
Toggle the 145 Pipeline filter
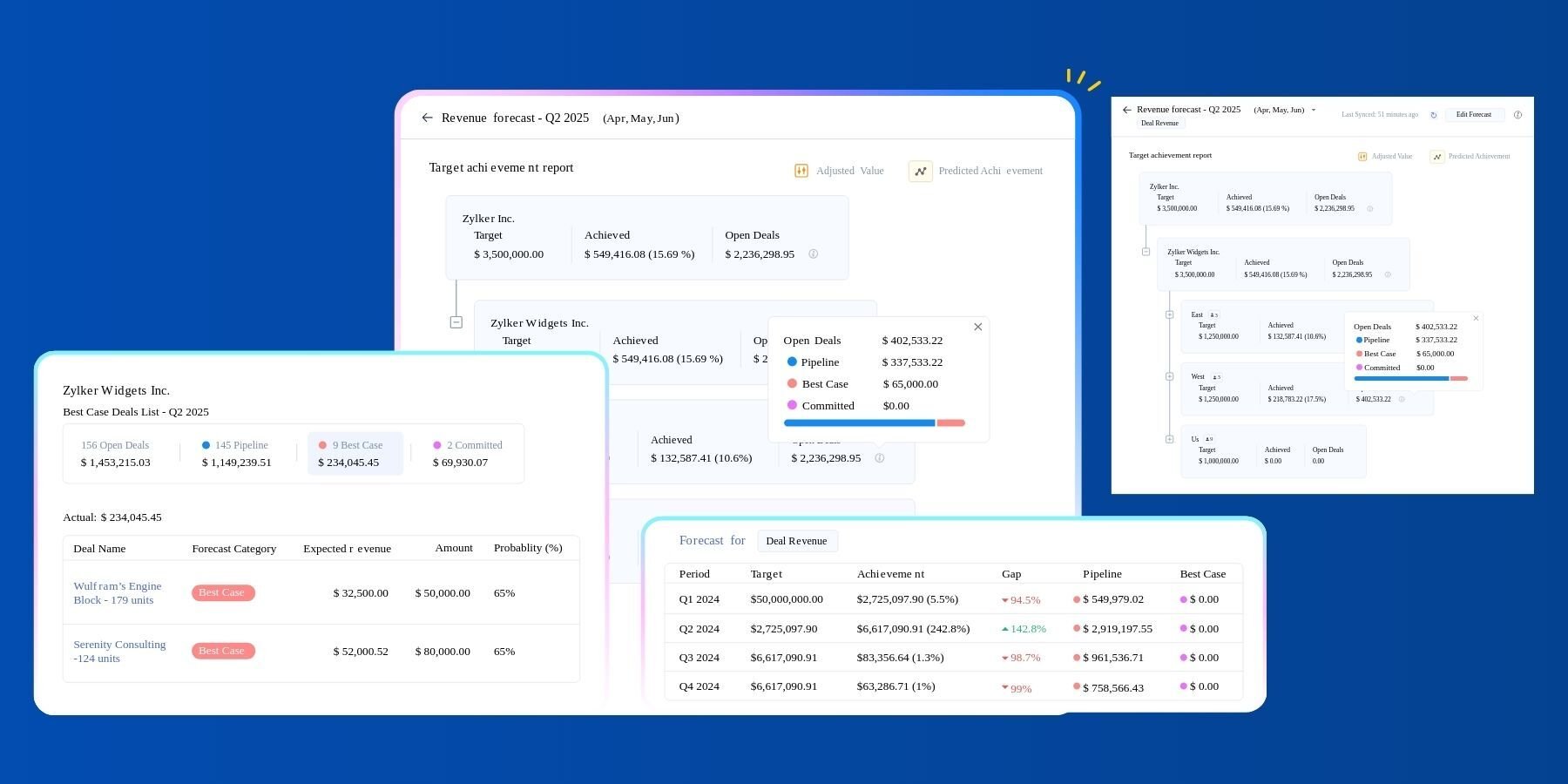click(x=234, y=453)
